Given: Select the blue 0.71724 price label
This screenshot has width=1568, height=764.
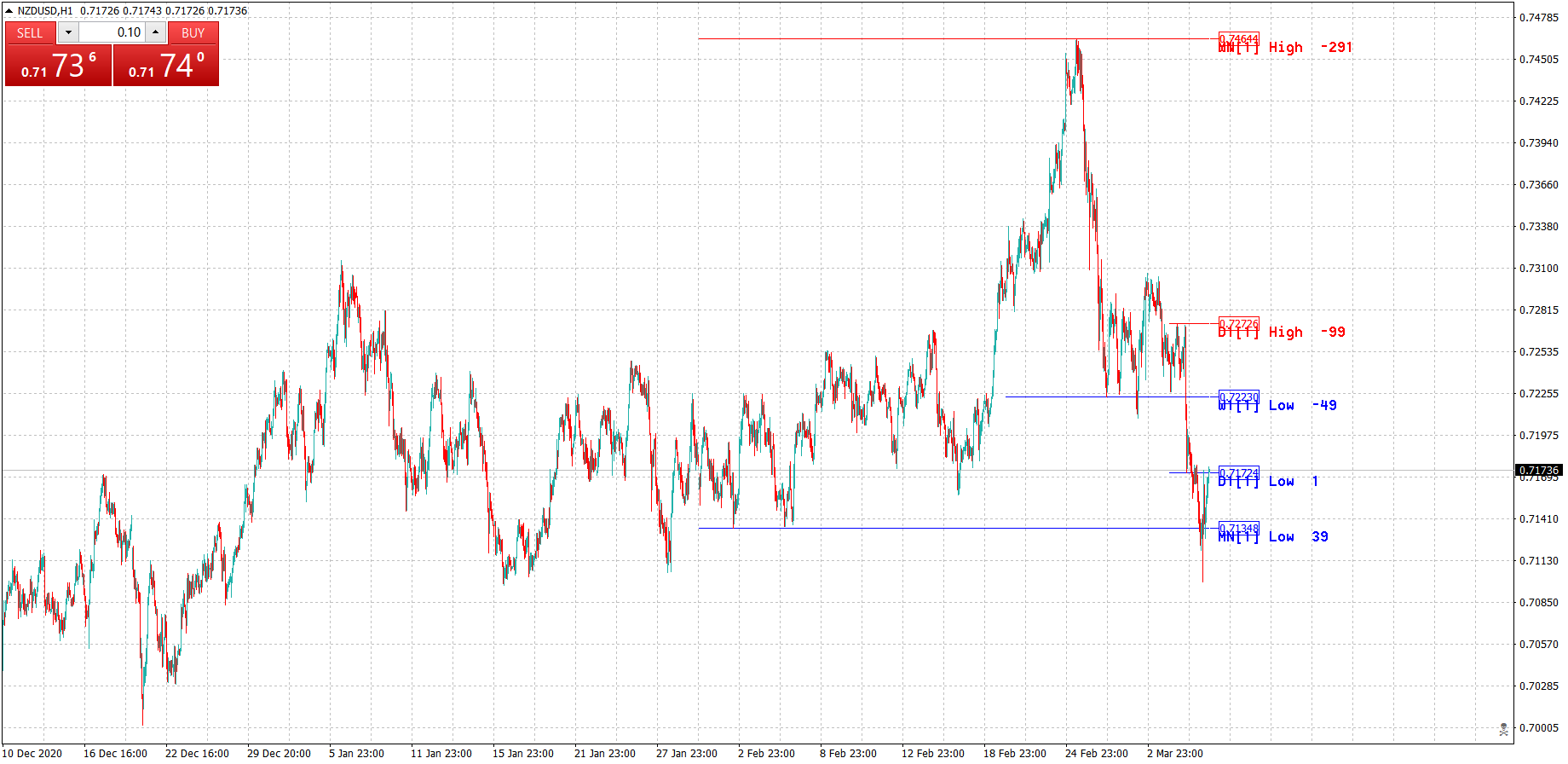Looking at the screenshot, I should click(x=1238, y=473).
